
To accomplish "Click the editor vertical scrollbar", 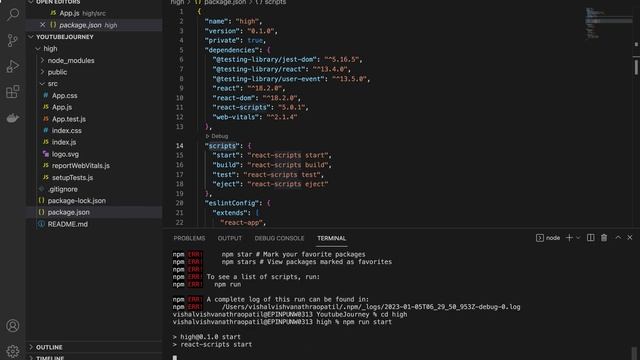I will click(x=636, y=67).
